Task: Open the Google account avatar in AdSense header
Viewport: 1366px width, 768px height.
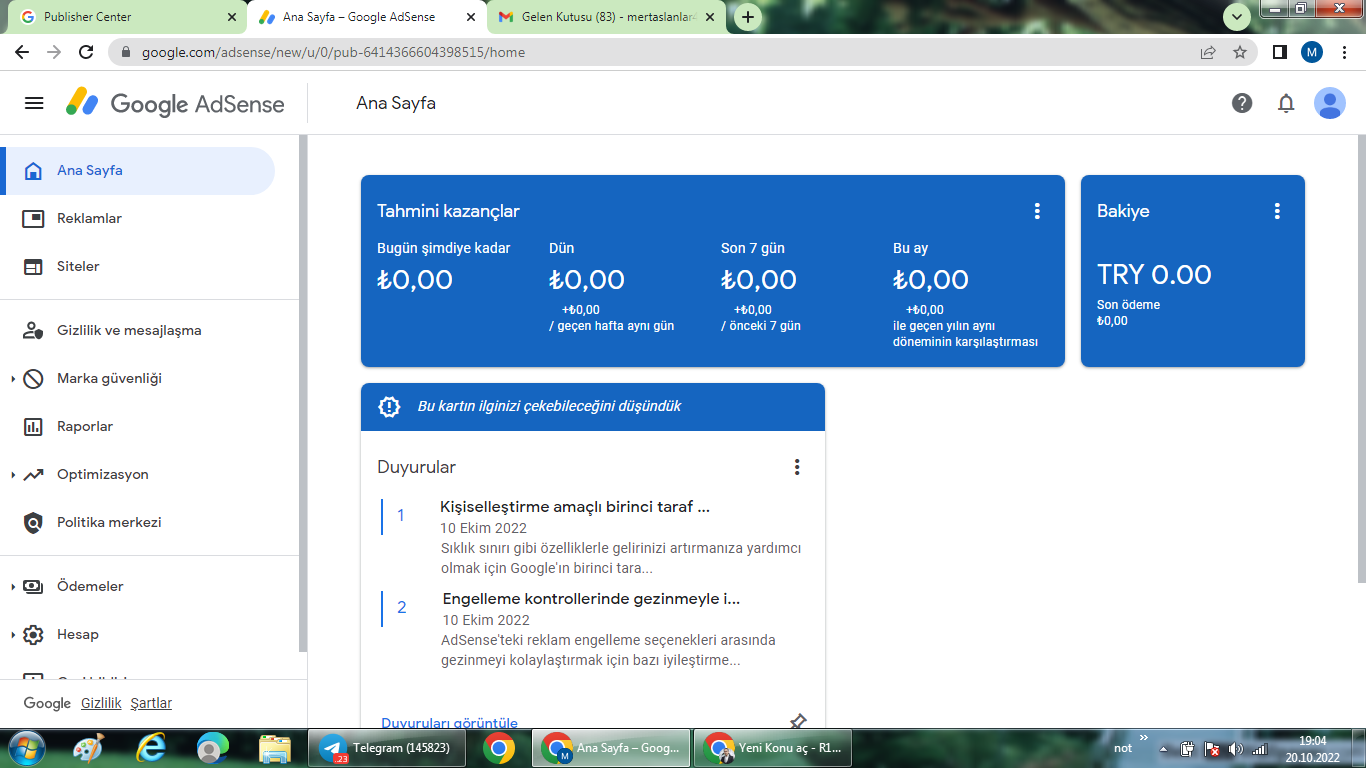Action: pos(1330,103)
